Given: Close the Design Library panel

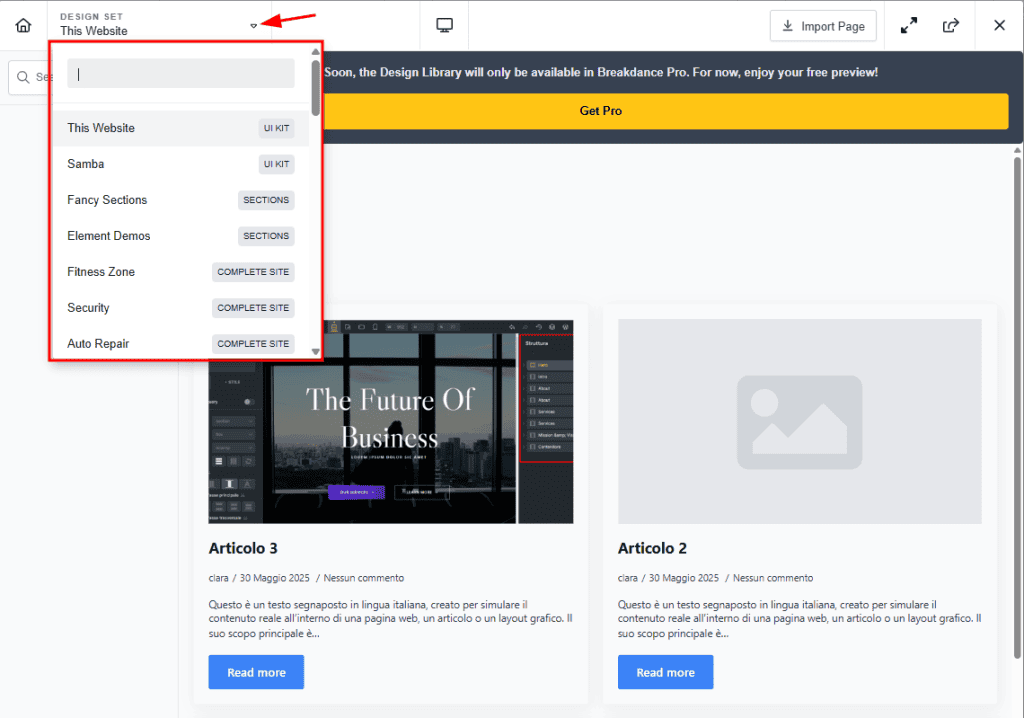Looking at the screenshot, I should coord(999,25).
